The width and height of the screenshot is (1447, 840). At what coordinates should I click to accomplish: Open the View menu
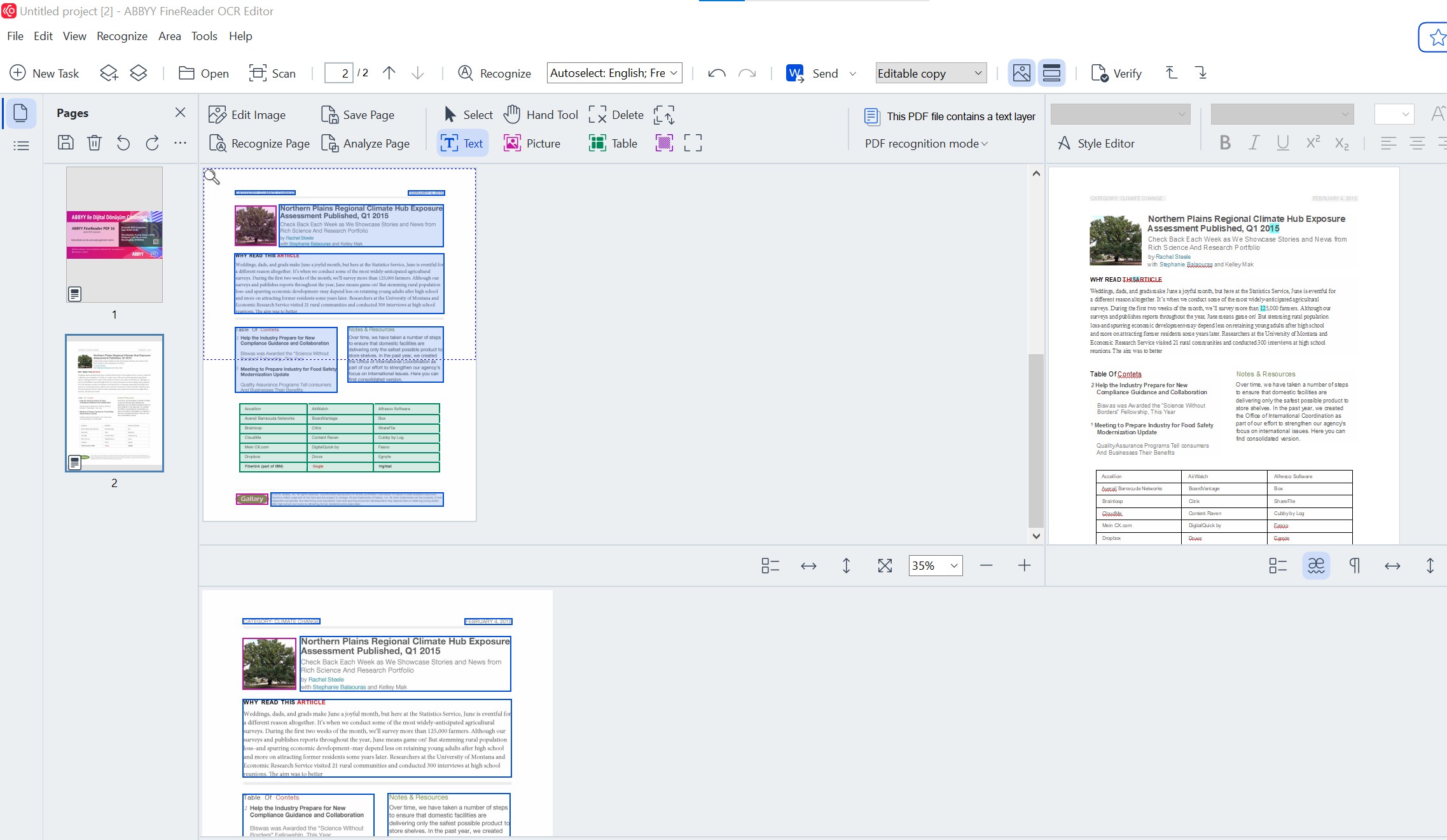pos(74,36)
